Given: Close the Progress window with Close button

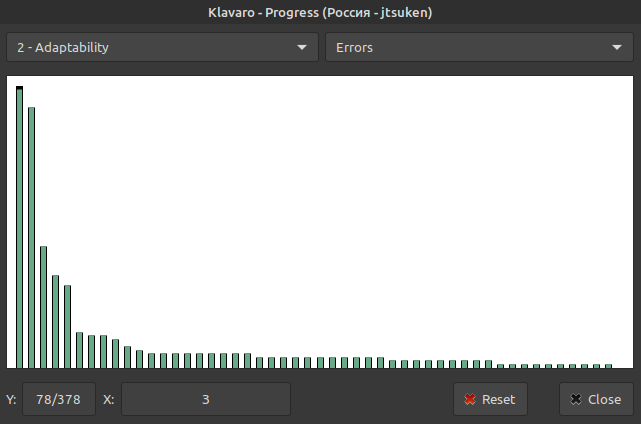Looking at the screenshot, I should pos(596,399).
